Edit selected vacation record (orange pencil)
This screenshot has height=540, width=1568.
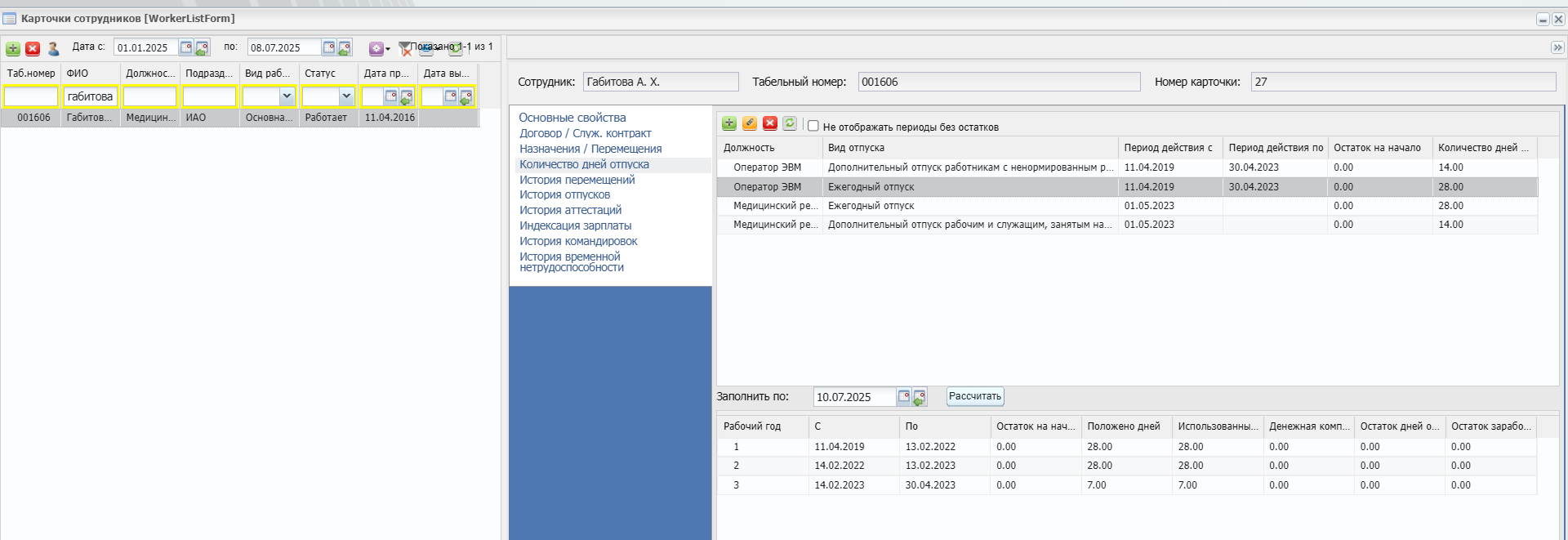[x=750, y=123]
